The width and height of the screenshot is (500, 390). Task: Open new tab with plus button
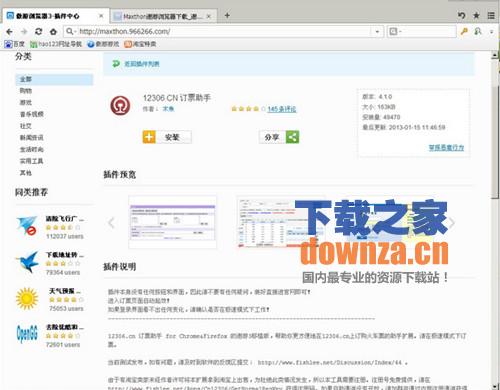pos(227,15)
